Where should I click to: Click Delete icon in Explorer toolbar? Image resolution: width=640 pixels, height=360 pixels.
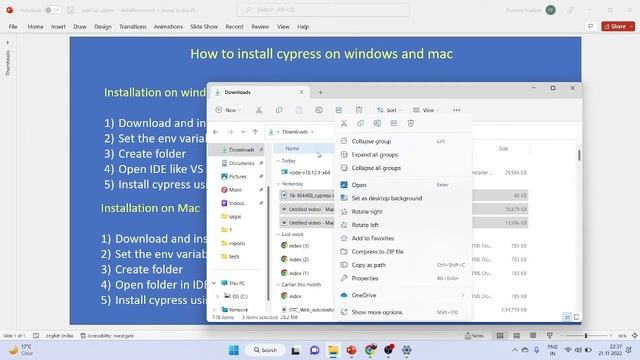[x=359, y=110]
